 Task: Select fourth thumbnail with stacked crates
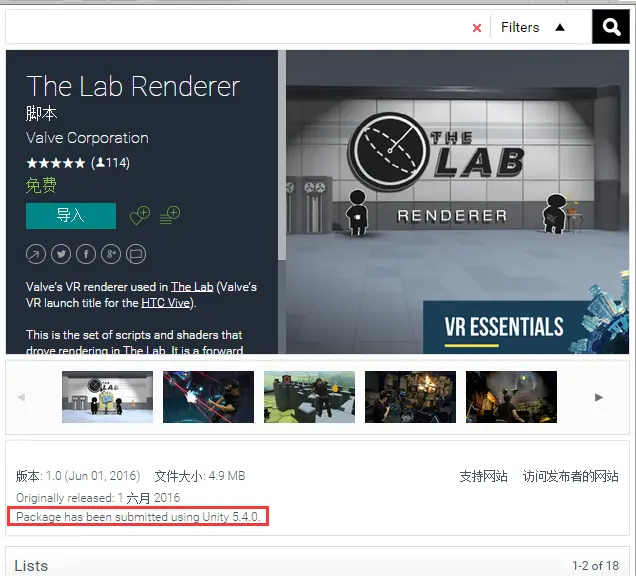[410, 397]
